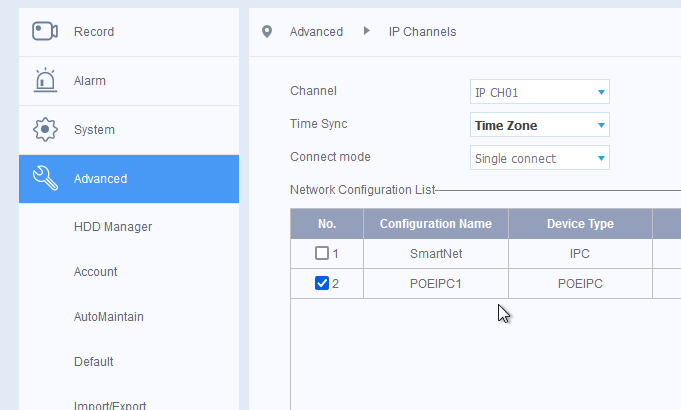Viewport: 681px width, 410px height.
Task: Click the System gear icon
Action: tap(45, 130)
